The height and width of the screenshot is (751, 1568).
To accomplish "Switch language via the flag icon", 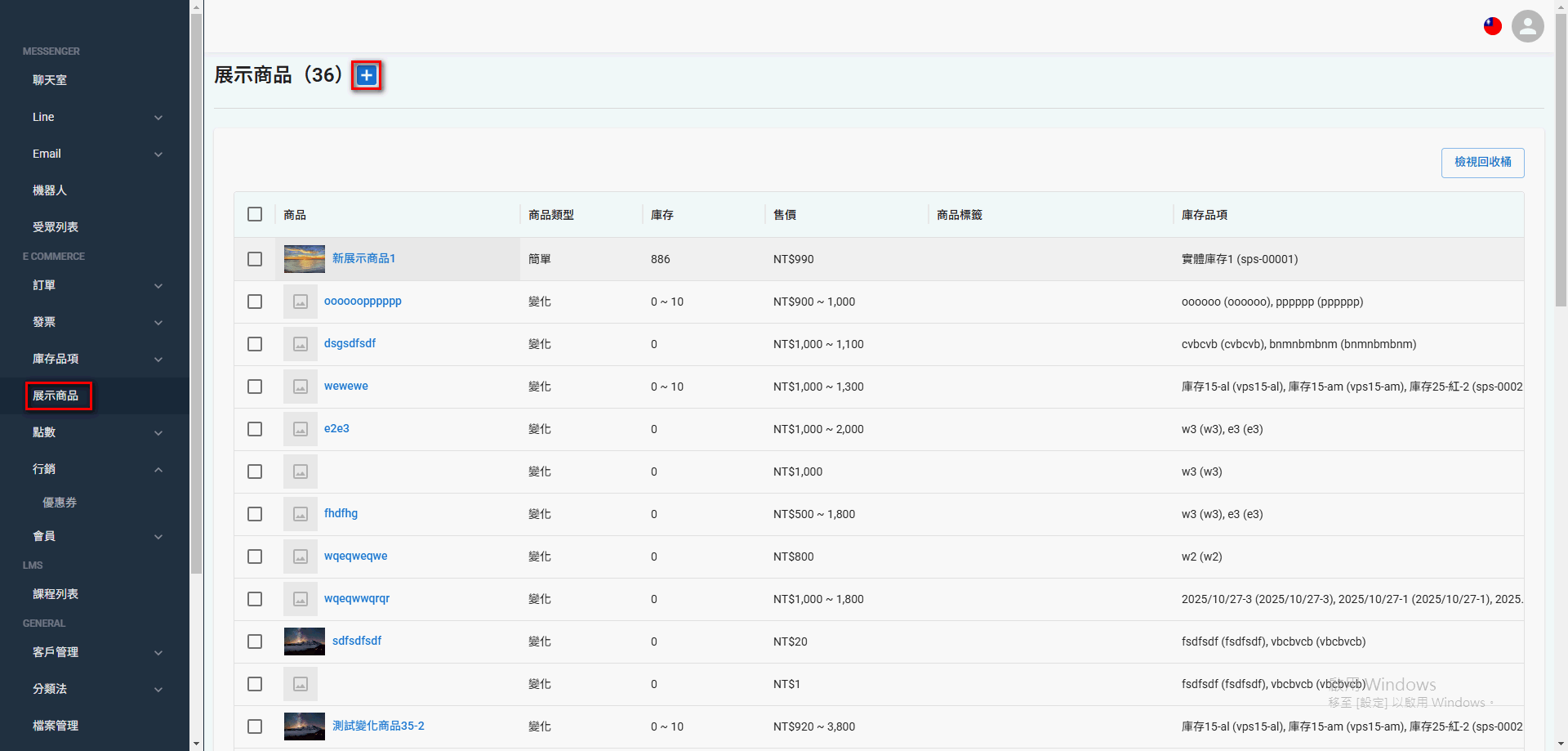I will coord(1493,26).
